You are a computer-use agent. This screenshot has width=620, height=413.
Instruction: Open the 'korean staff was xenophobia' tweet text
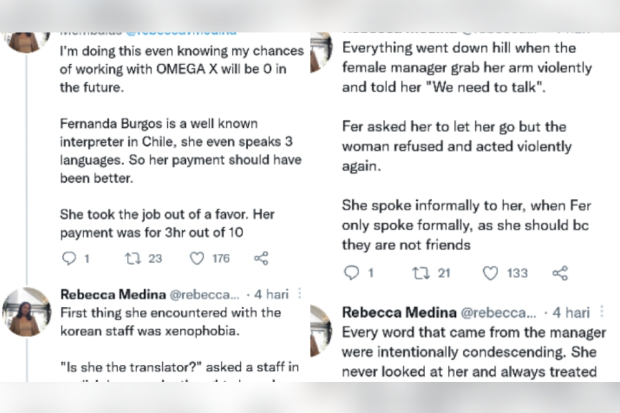pyautogui.click(x=170, y=322)
